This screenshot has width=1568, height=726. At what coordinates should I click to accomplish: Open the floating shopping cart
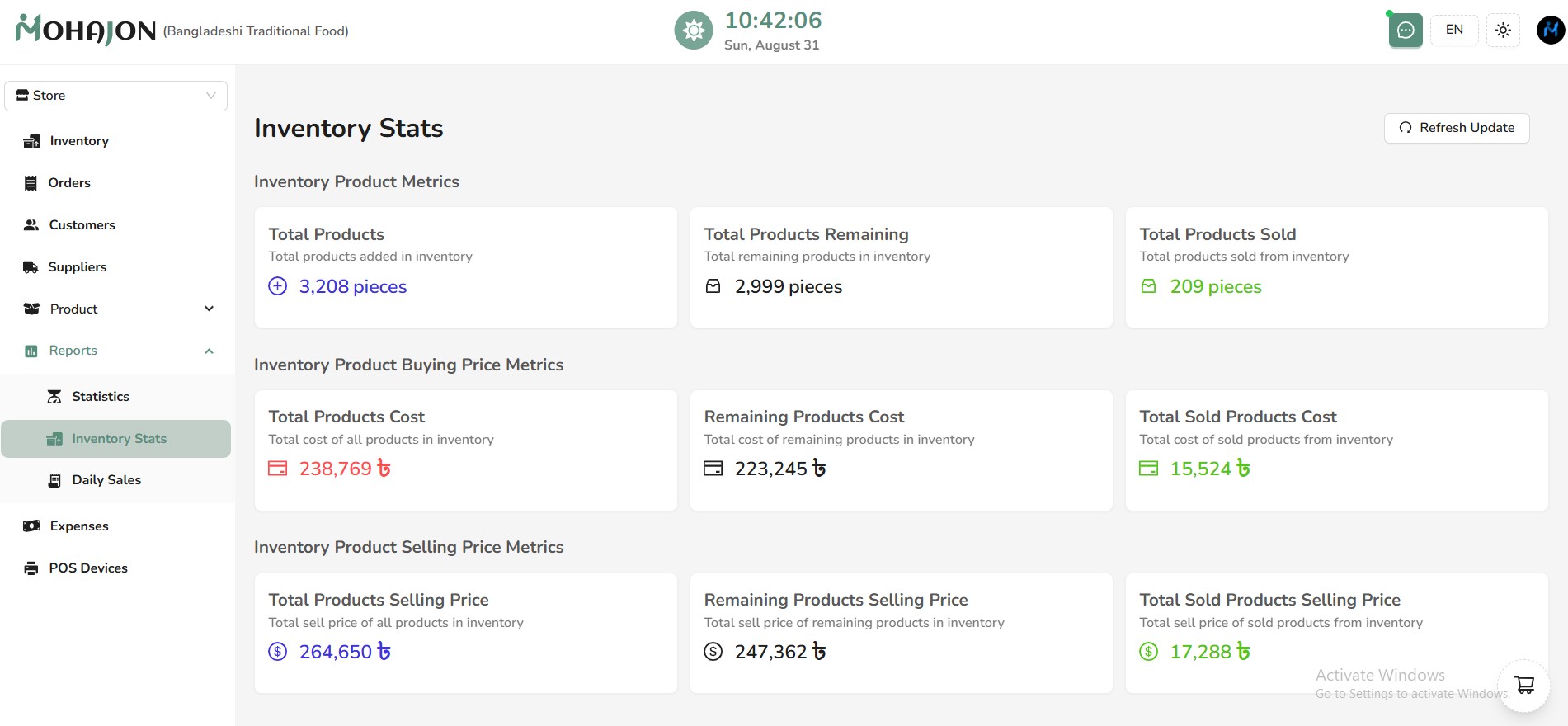[x=1523, y=685]
